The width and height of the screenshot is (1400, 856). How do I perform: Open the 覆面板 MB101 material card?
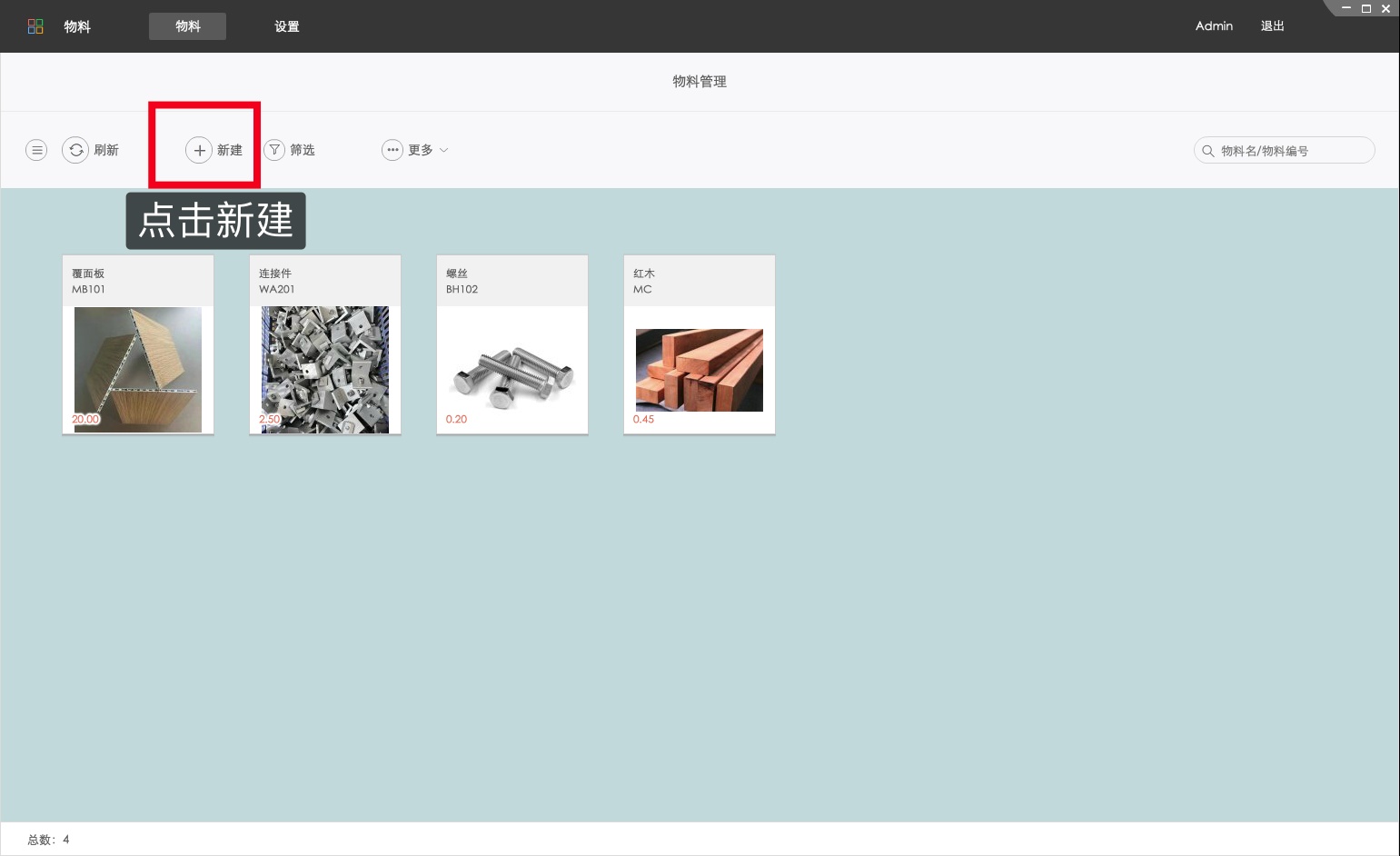[x=138, y=345]
